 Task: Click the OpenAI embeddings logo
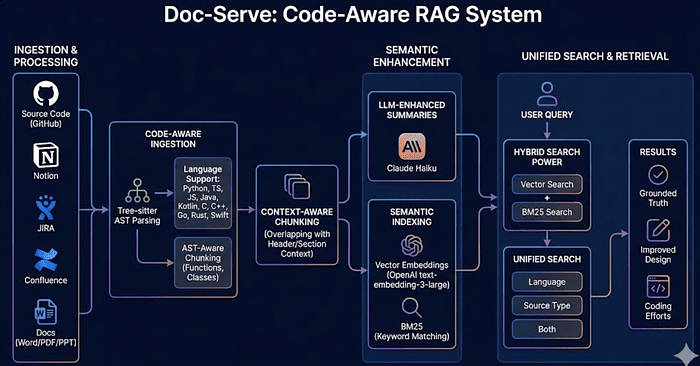[412, 246]
